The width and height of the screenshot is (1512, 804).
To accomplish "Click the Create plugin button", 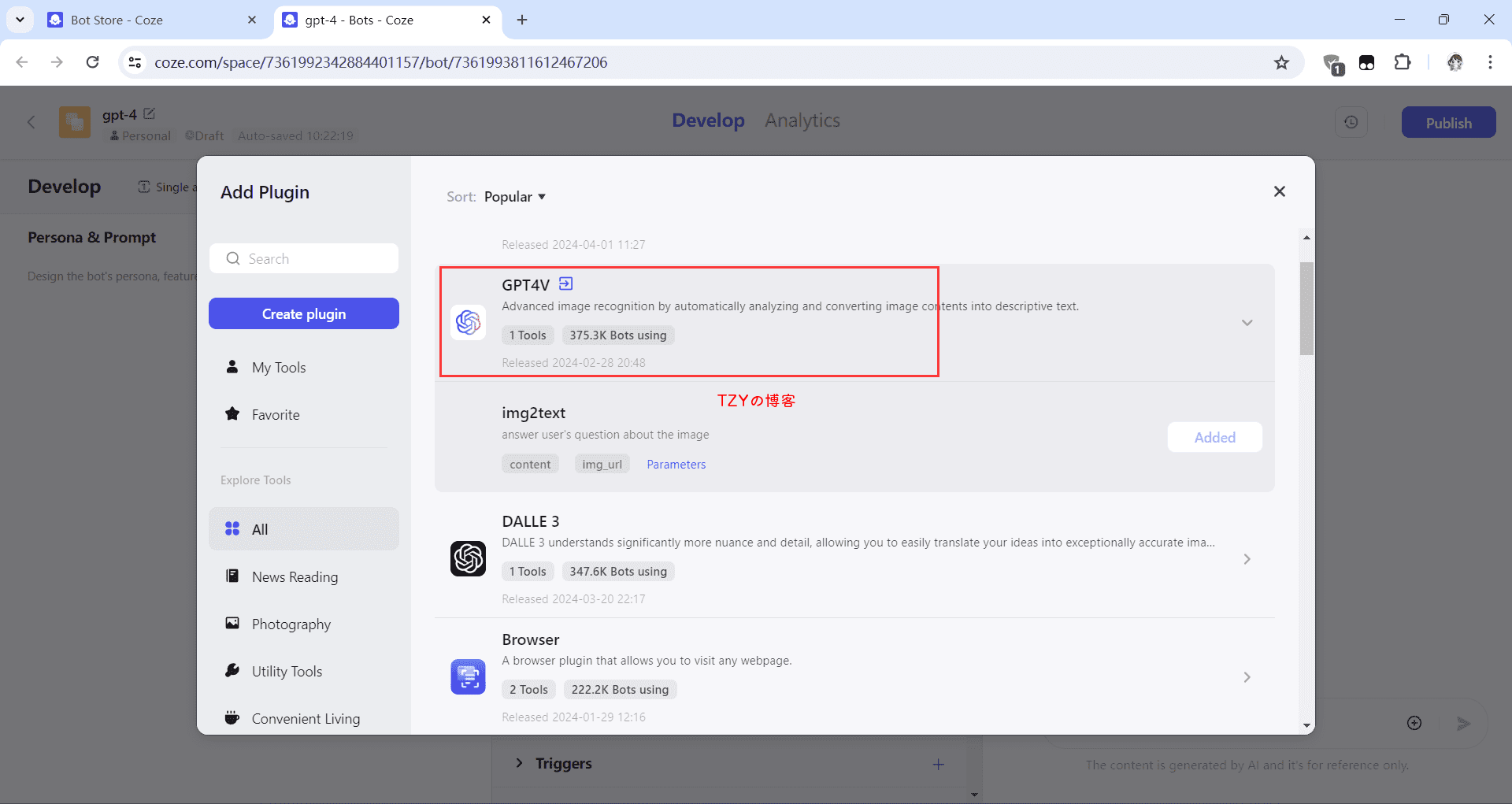I will (x=304, y=313).
